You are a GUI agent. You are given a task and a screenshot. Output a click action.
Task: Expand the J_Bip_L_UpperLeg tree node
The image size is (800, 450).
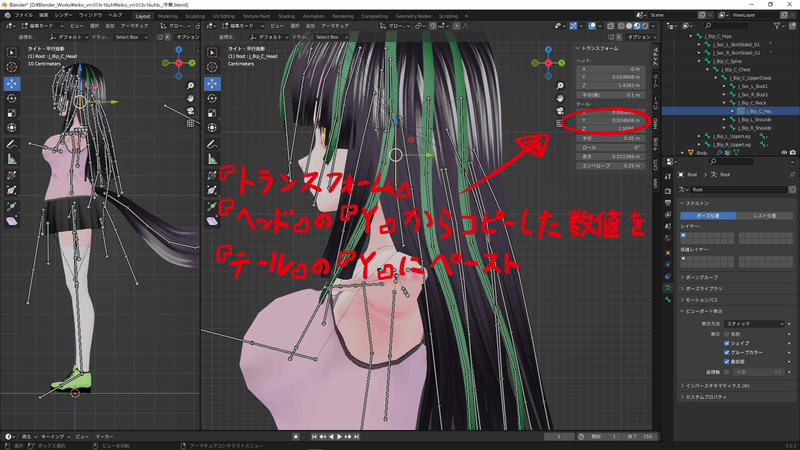pyautogui.click(x=699, y=136)
